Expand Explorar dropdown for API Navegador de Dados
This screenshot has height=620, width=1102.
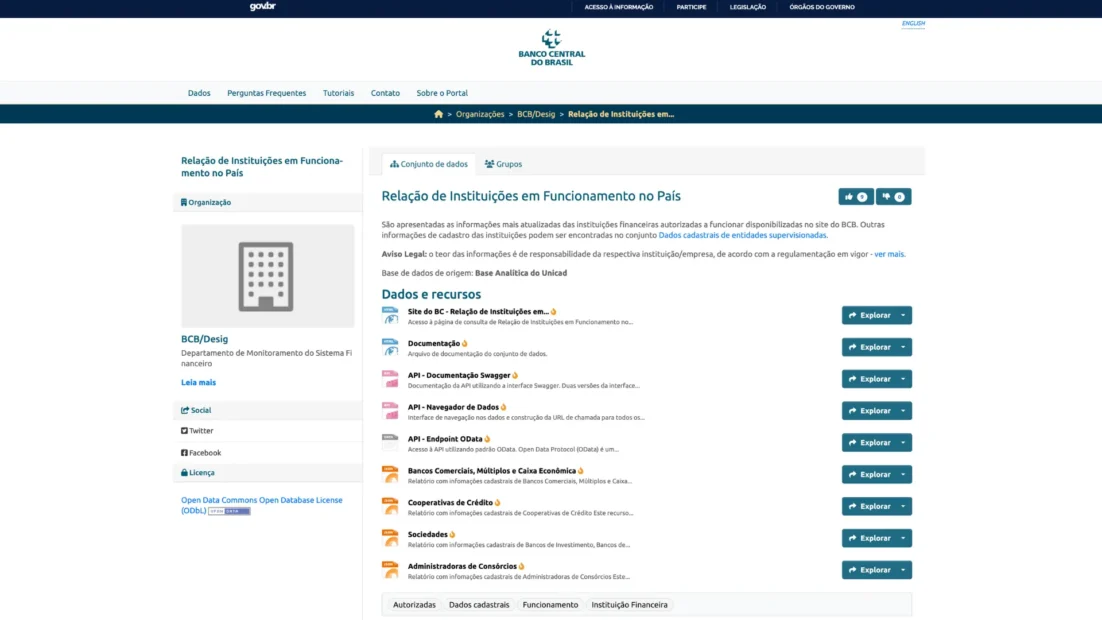point(904,411)
